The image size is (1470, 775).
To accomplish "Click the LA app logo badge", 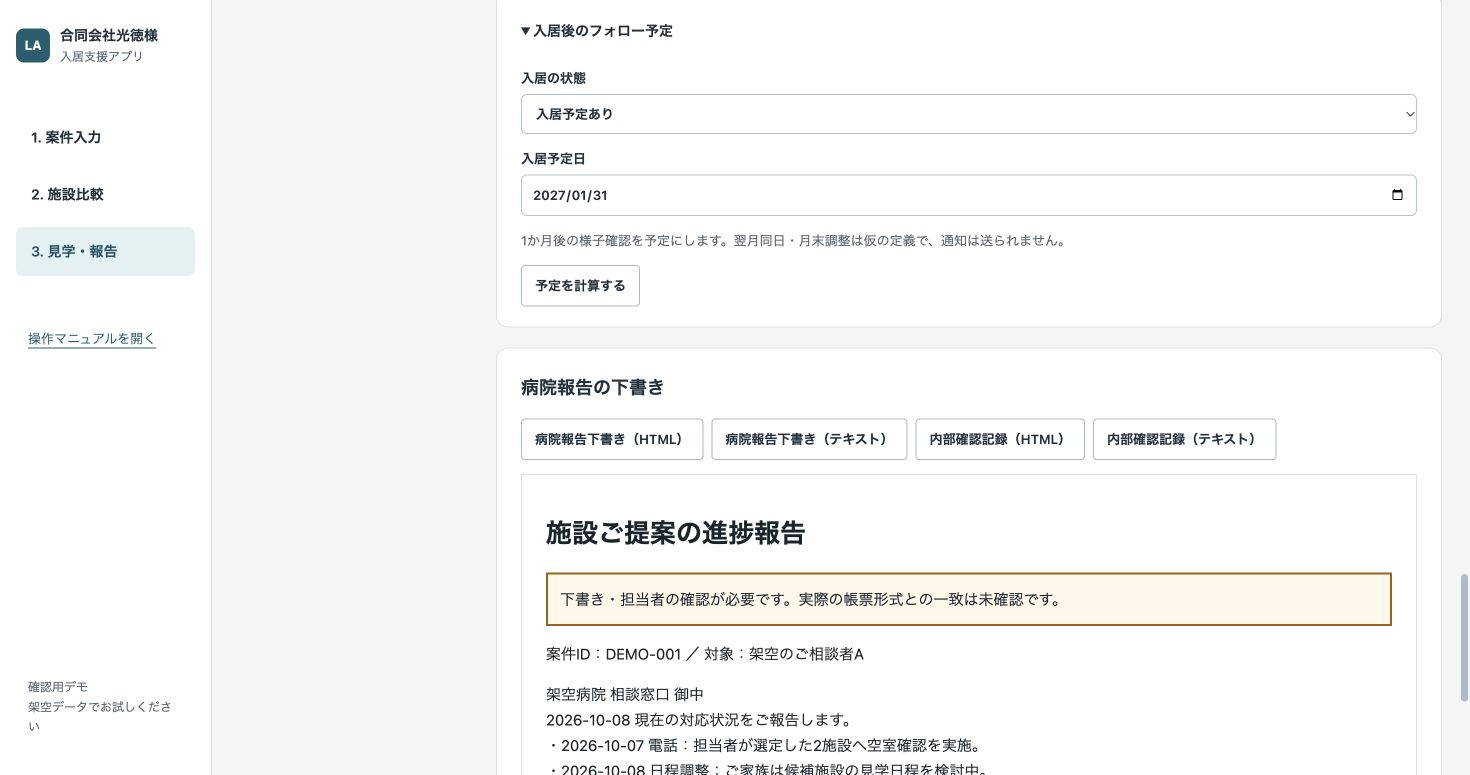I will click(x=33, y=45).
